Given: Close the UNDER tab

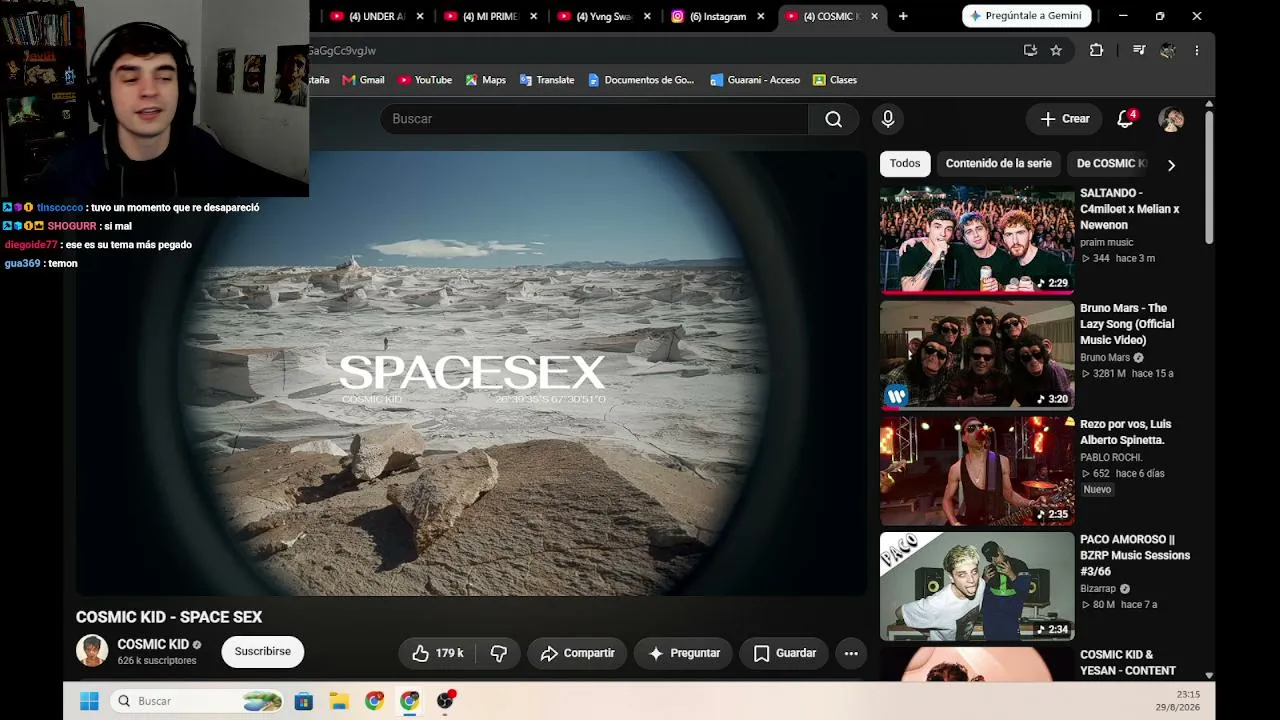Looking at the screenshot, I should 420,16.
